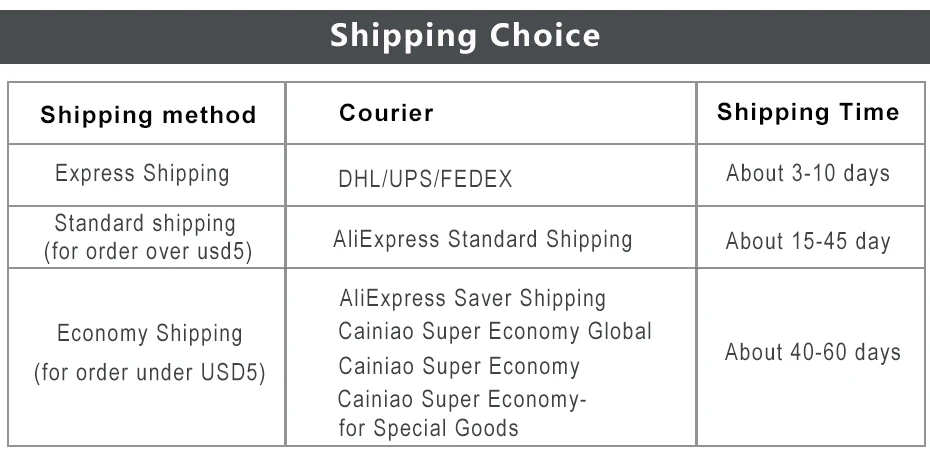Image resolution: width=930 pixels, height=450 pixels.
Task: Select the Shipping method column header
Action: 148,114
